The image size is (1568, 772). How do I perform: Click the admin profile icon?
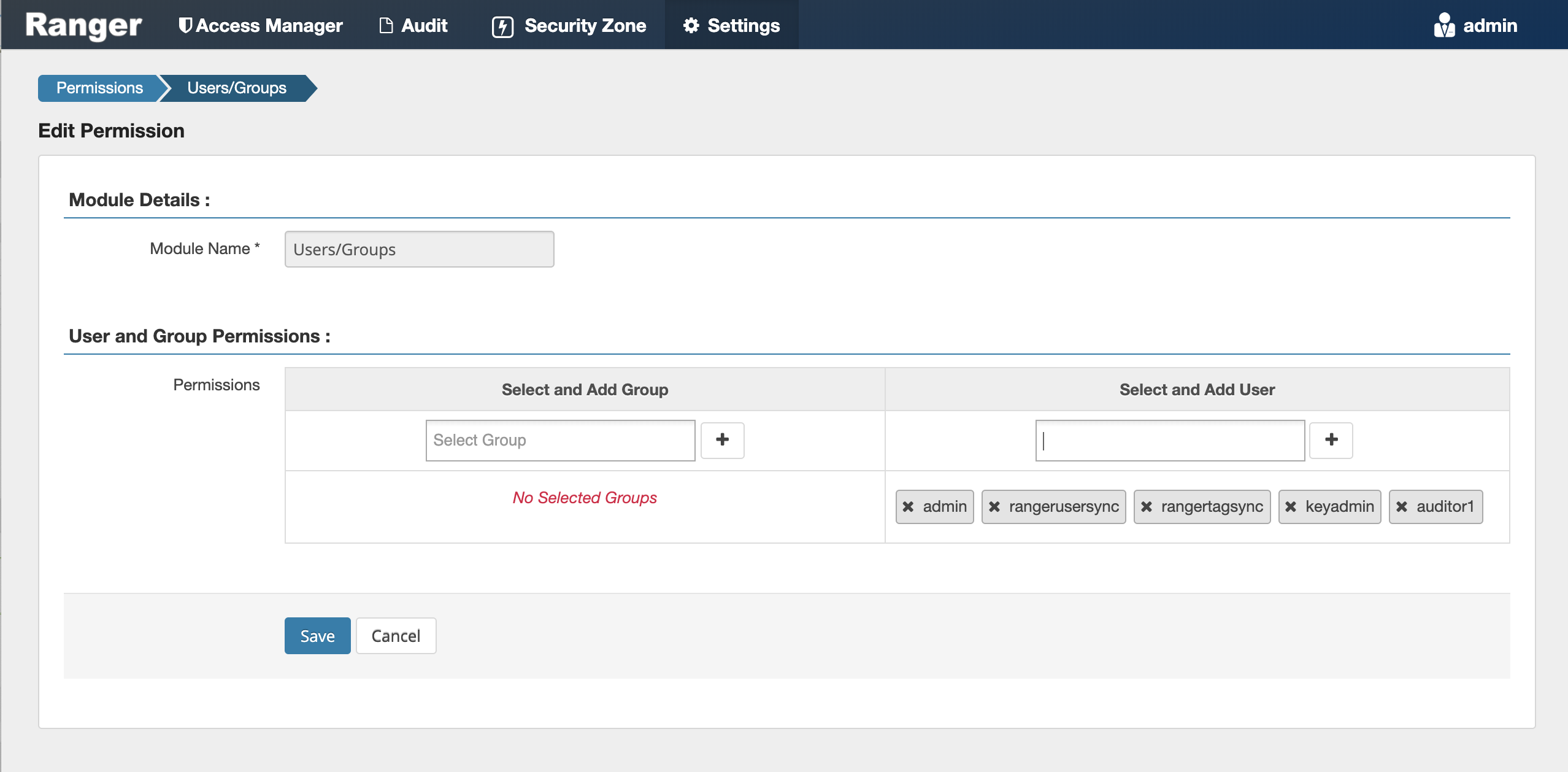pyautogui.click(x=1443, y=26)
